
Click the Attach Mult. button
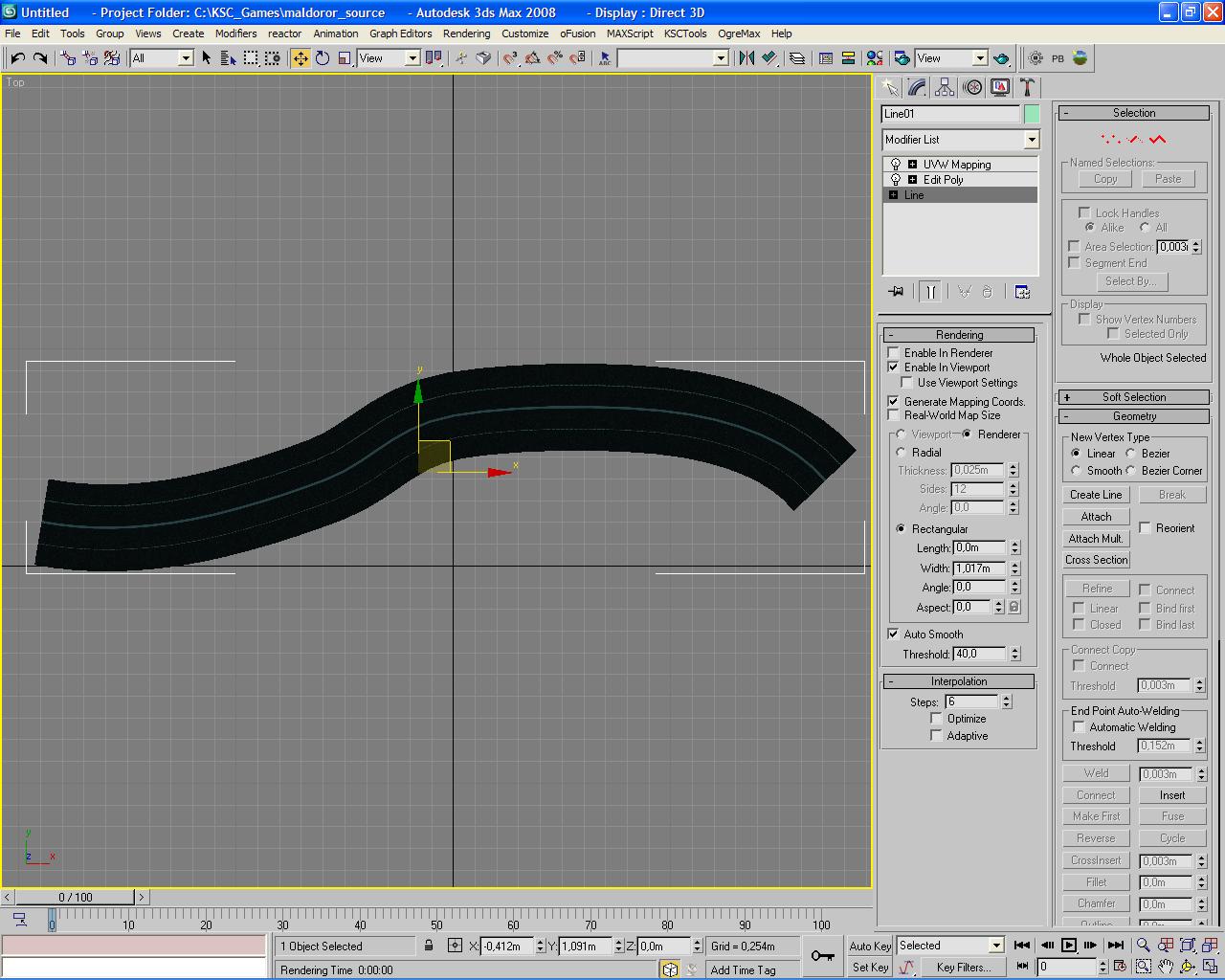tap(1096, 539)
